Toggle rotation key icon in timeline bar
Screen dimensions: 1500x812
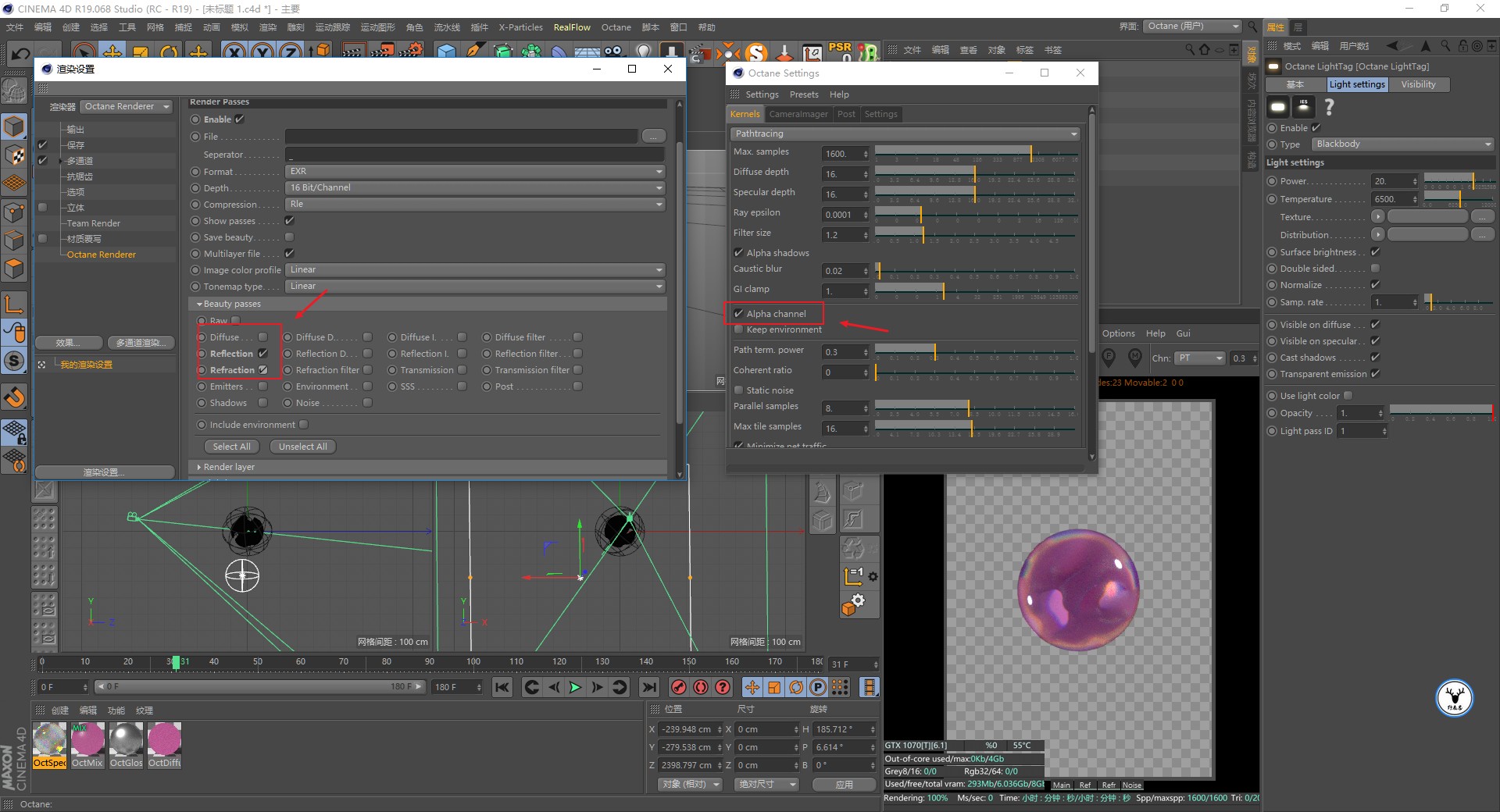[x=795, y=687]
